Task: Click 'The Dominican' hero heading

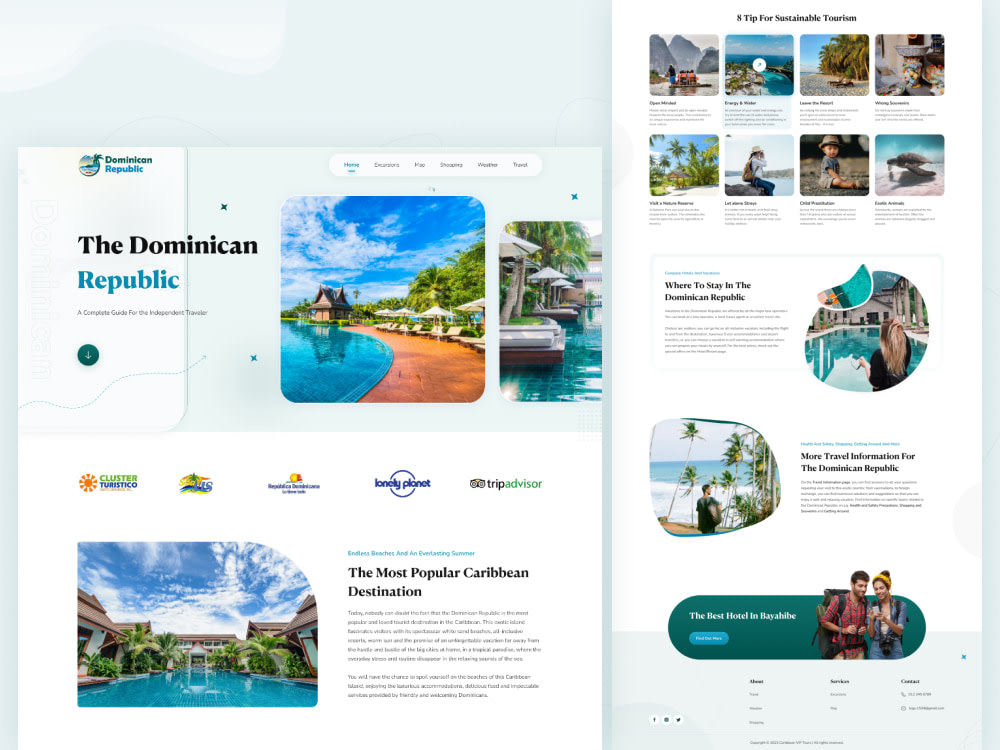Action: (168, 246)
